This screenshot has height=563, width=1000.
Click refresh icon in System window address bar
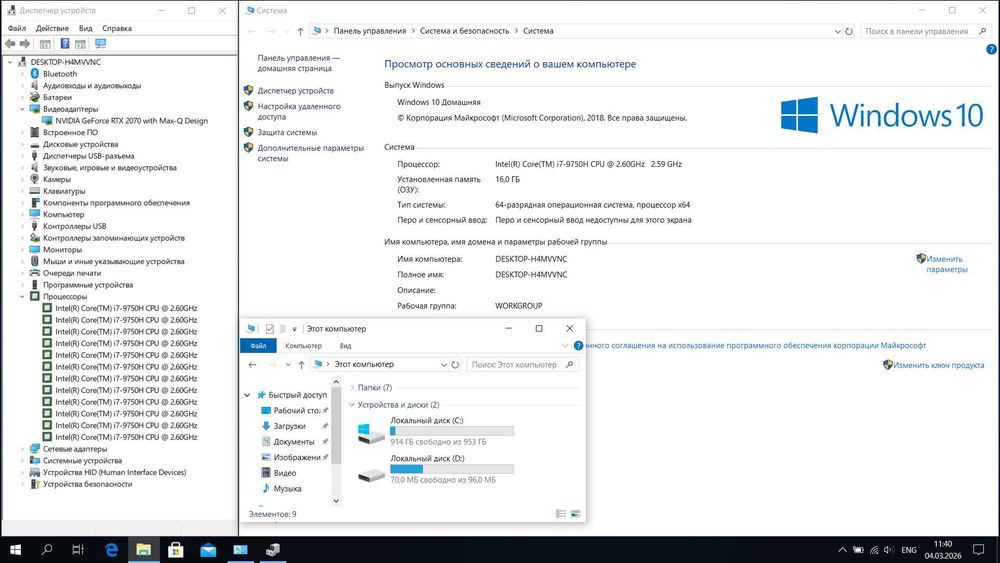(849, 31)
